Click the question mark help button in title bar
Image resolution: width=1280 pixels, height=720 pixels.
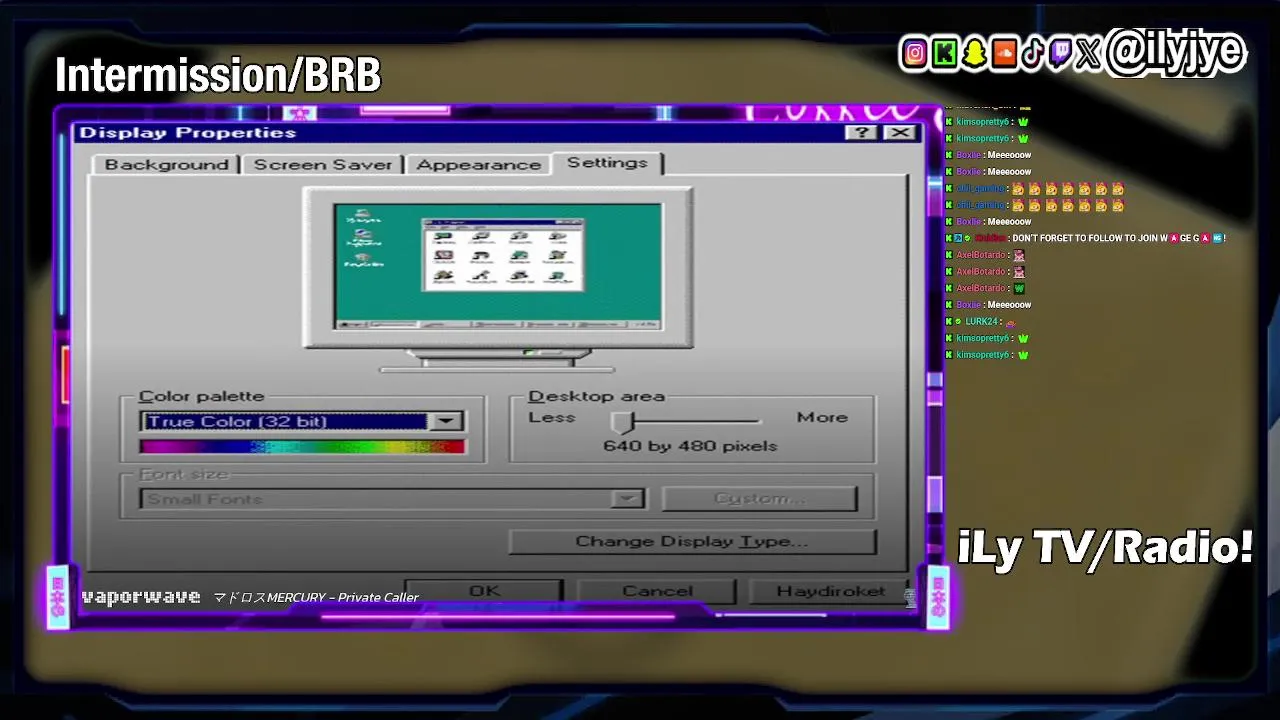[861, 133]
